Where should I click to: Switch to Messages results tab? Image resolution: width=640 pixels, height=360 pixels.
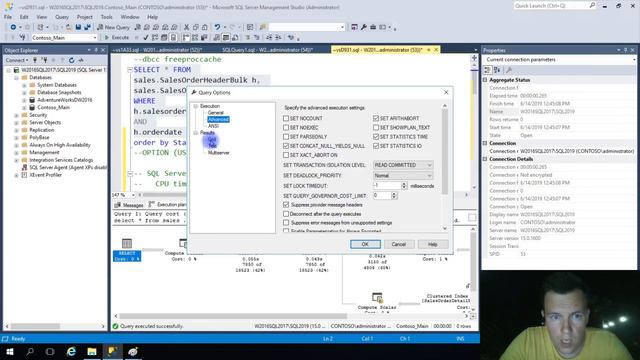click(129, 205)
